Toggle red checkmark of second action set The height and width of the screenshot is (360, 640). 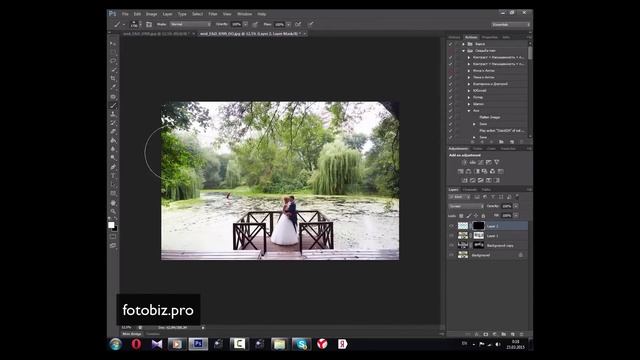451,51
